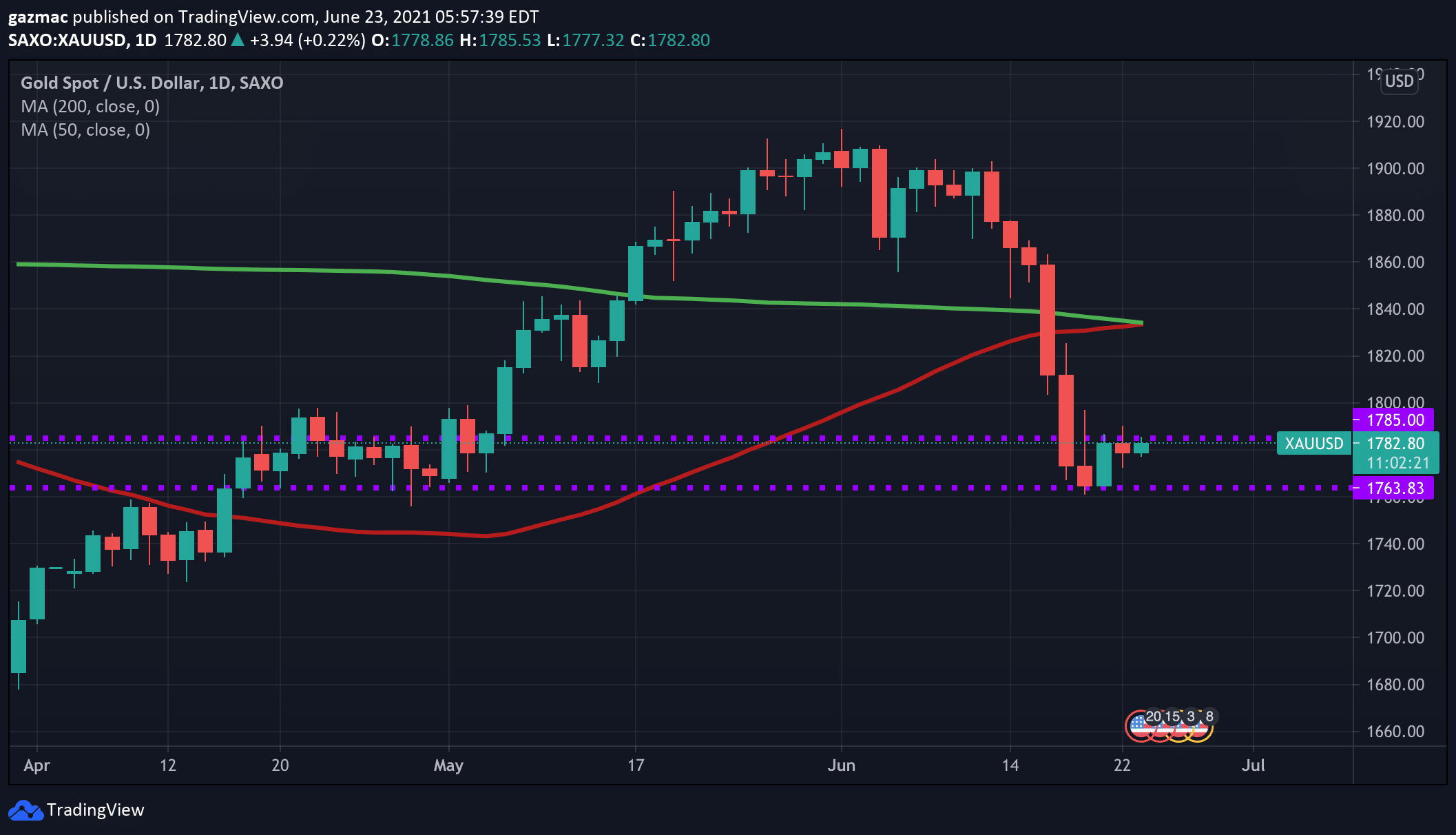Click the change value +3.94 (+0.22%)
1456x835 pixels.
[x=308, y=40]
